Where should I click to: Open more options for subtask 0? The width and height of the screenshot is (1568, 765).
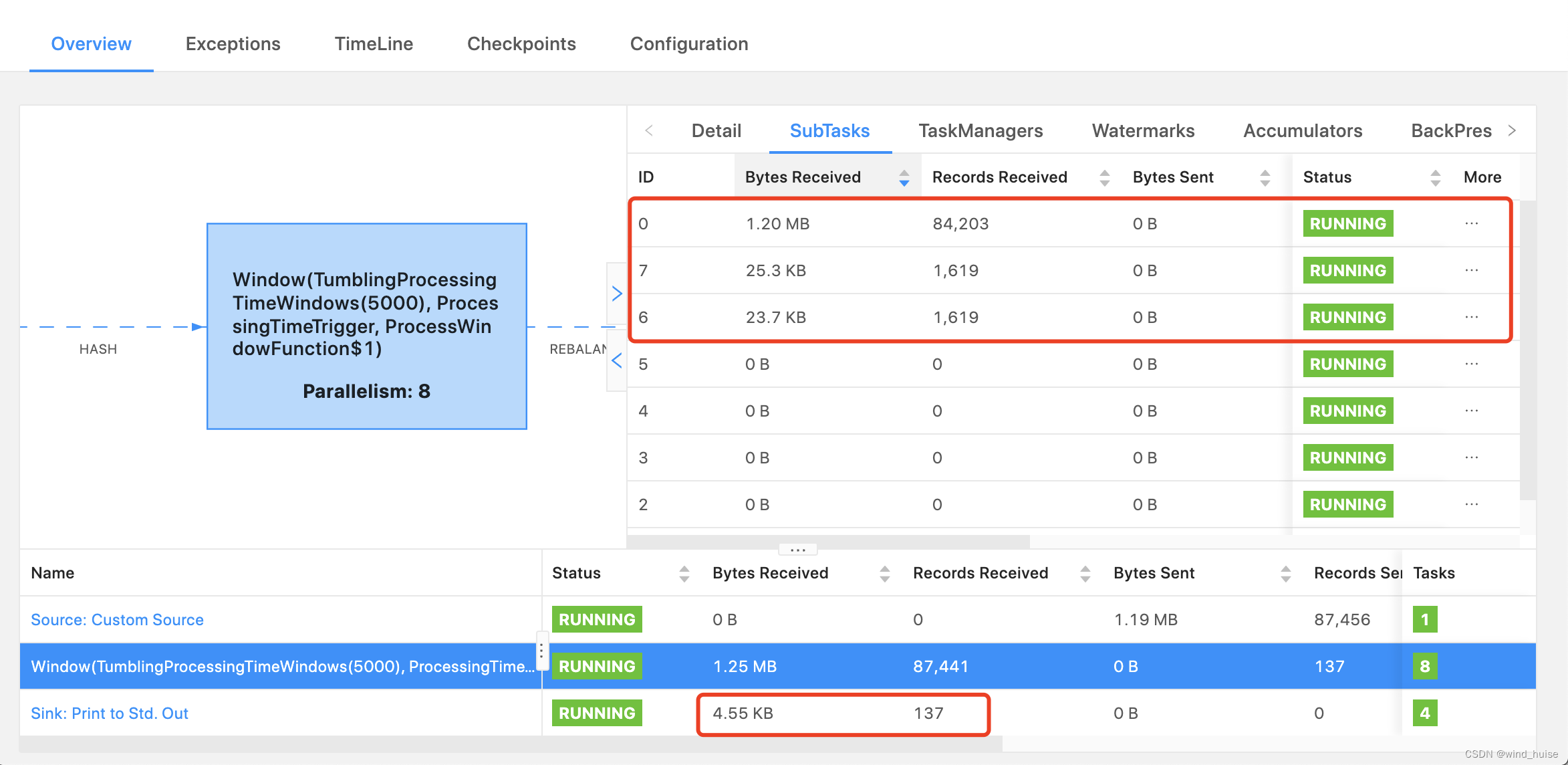[1471, 223]
